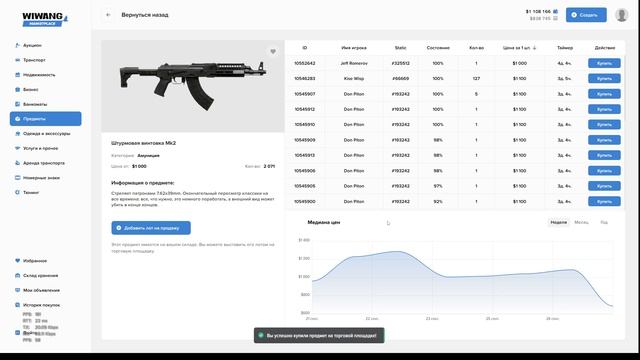Click the player name Kise Wisp
This screenshot has height=360, width=640.
[353, 78]
